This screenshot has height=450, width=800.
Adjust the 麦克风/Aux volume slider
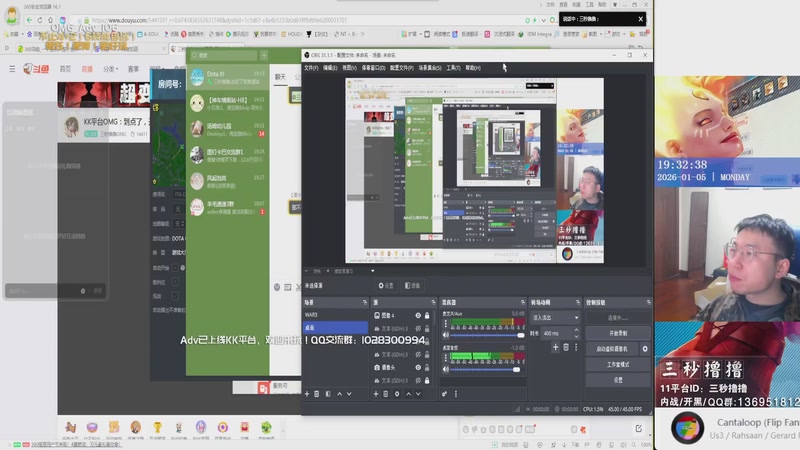pos(487,335)
